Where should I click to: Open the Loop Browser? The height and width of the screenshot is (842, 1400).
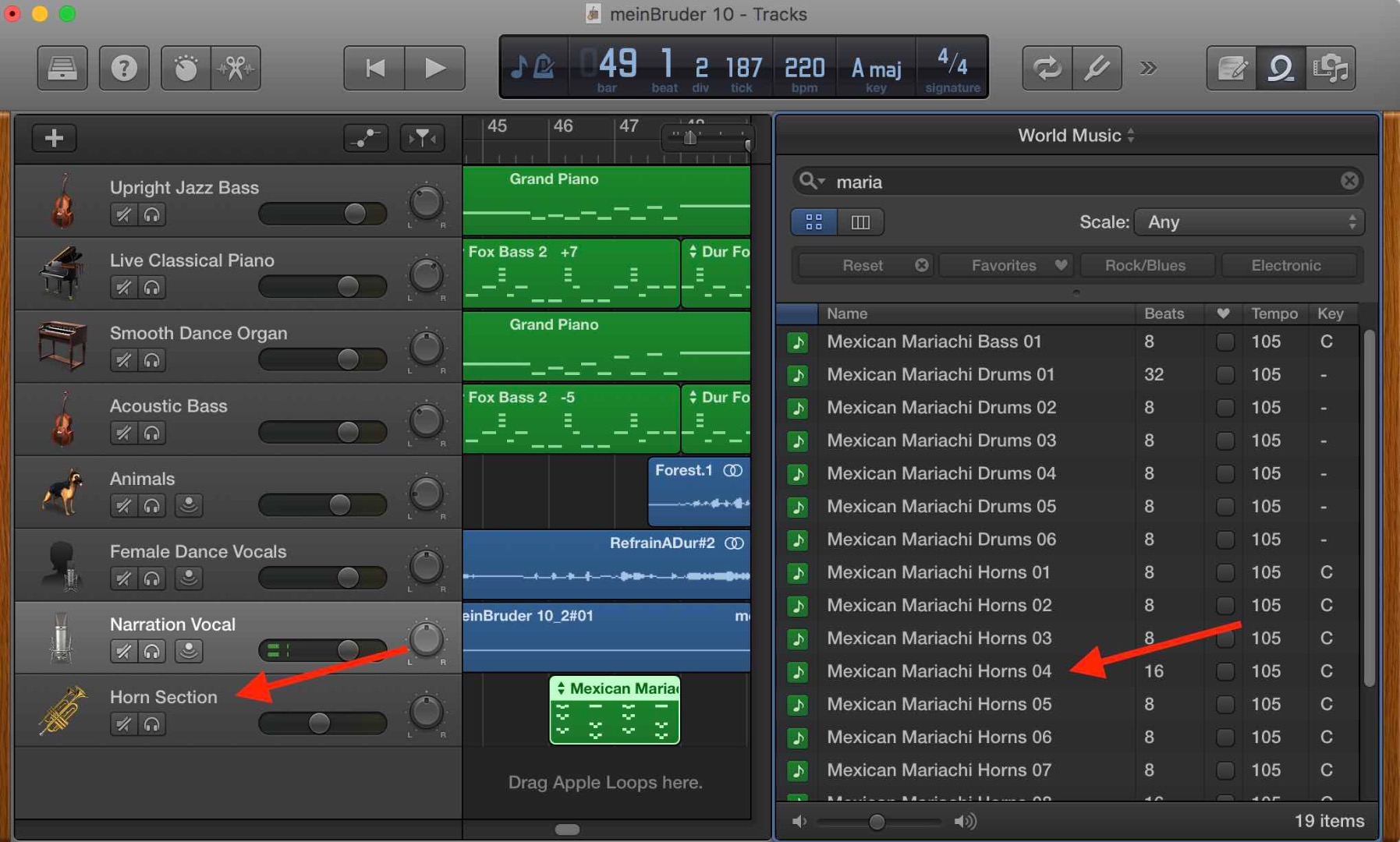pyautogui.click(x=1281, y=68)
